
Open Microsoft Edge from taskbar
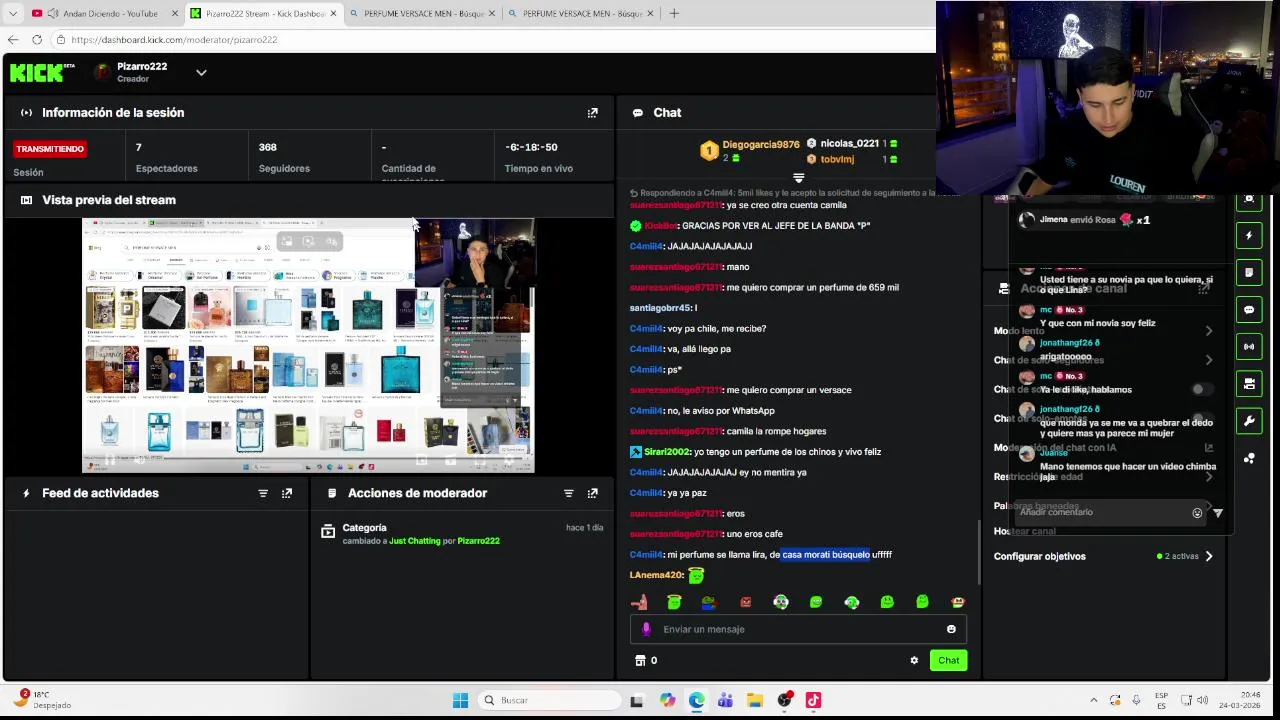tap(696, 700)
